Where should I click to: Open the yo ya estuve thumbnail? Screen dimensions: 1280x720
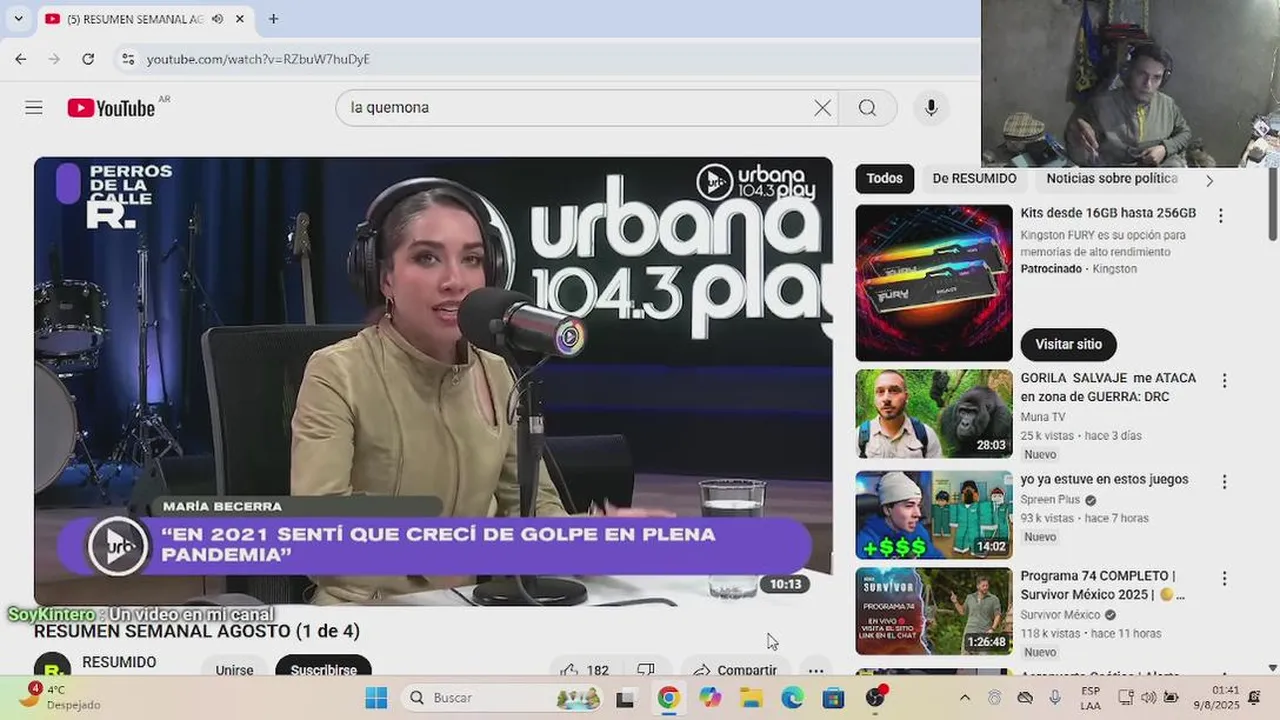[x=934, y=515]
